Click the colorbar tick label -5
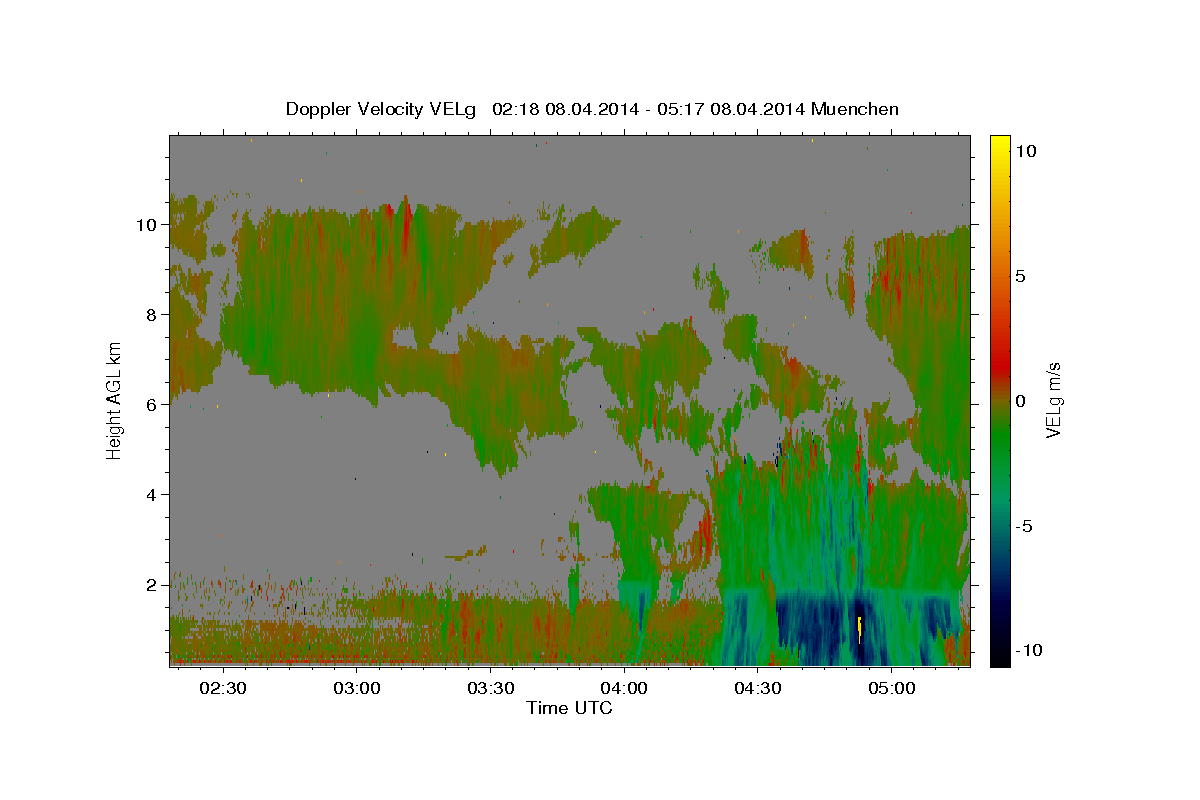 (x=1025, y=526)
